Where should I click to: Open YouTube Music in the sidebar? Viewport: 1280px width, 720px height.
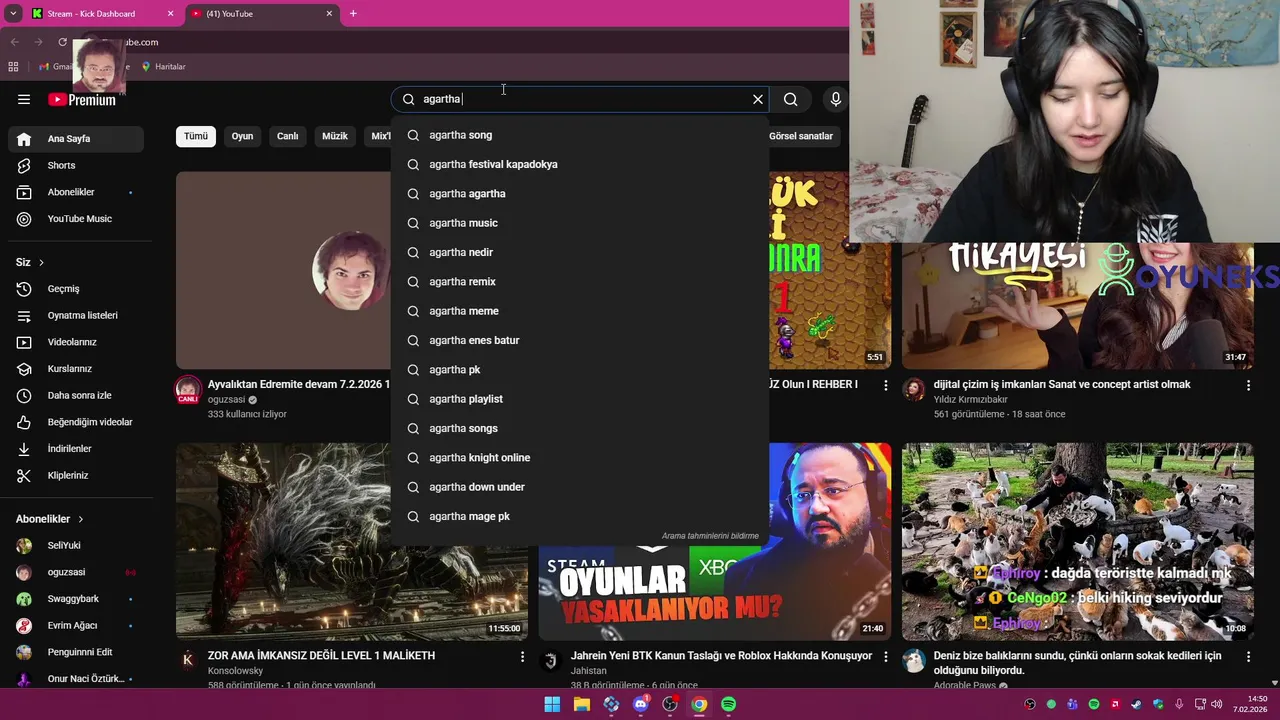pos(76,219)
